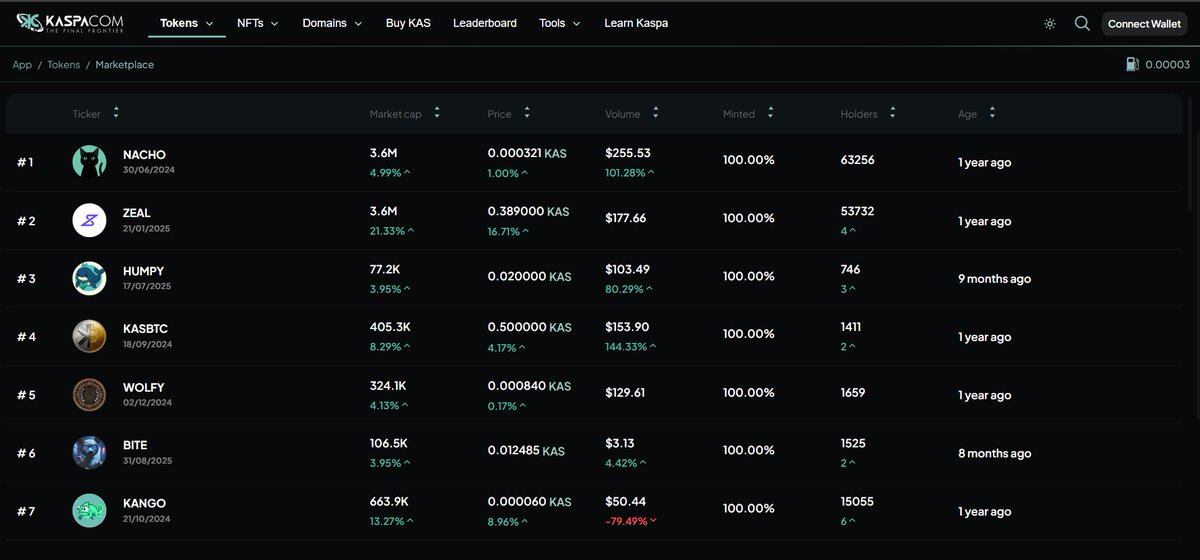Click rank # 1 cell

click(25, 162)
